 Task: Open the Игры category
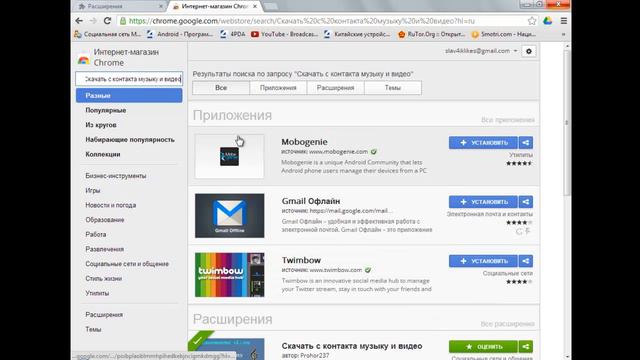click(93, 191)
